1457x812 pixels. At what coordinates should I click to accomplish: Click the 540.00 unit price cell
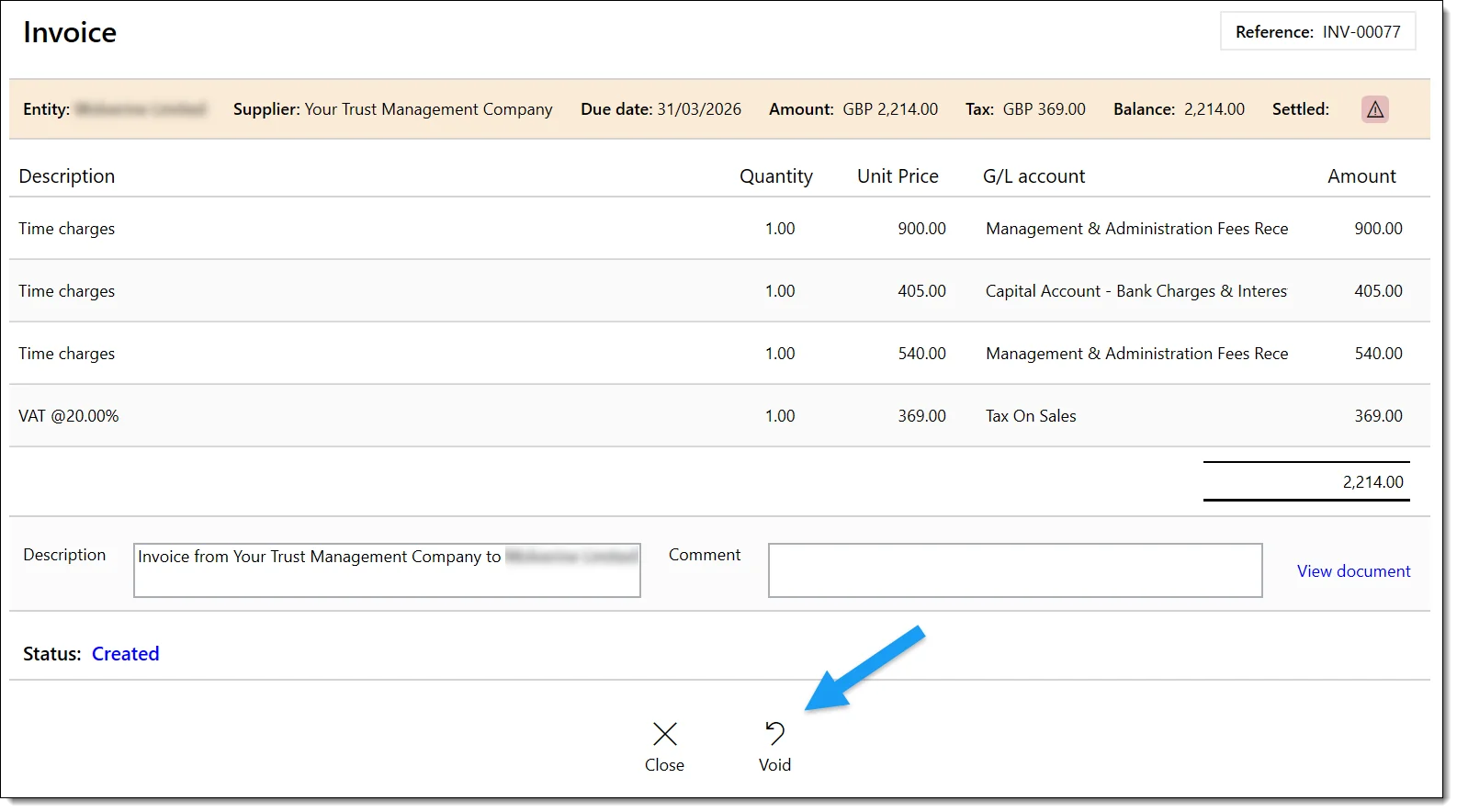tap(921, 353)
